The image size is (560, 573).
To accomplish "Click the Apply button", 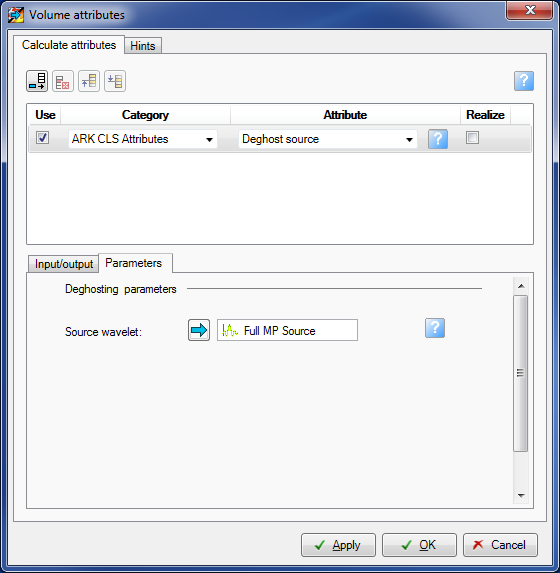I will pyautogui.click(x=338, y=545).
